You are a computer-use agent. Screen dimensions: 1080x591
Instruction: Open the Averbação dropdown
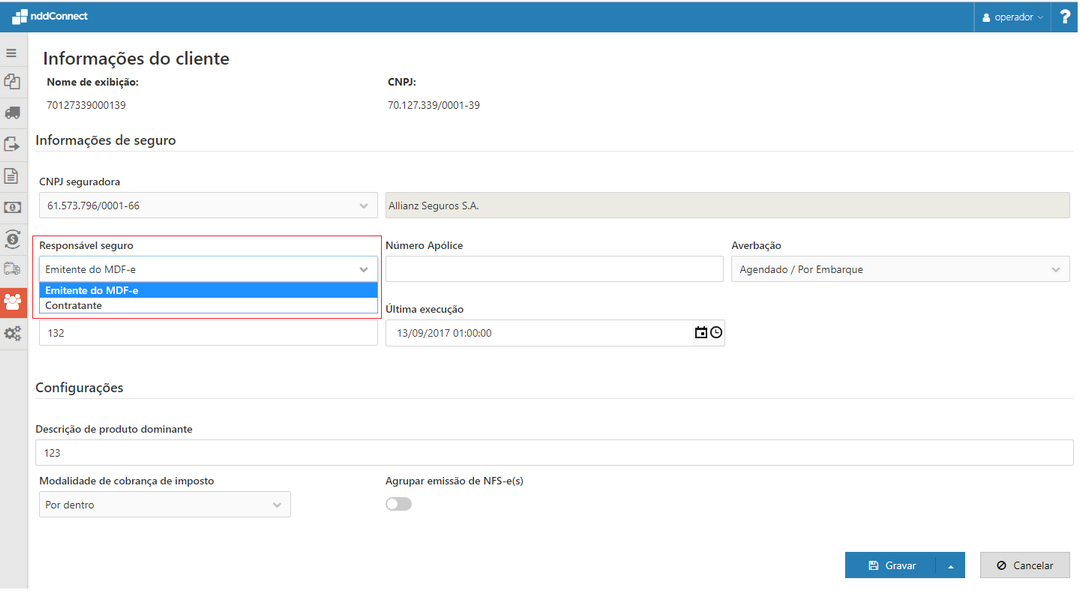pos(1056,270)
